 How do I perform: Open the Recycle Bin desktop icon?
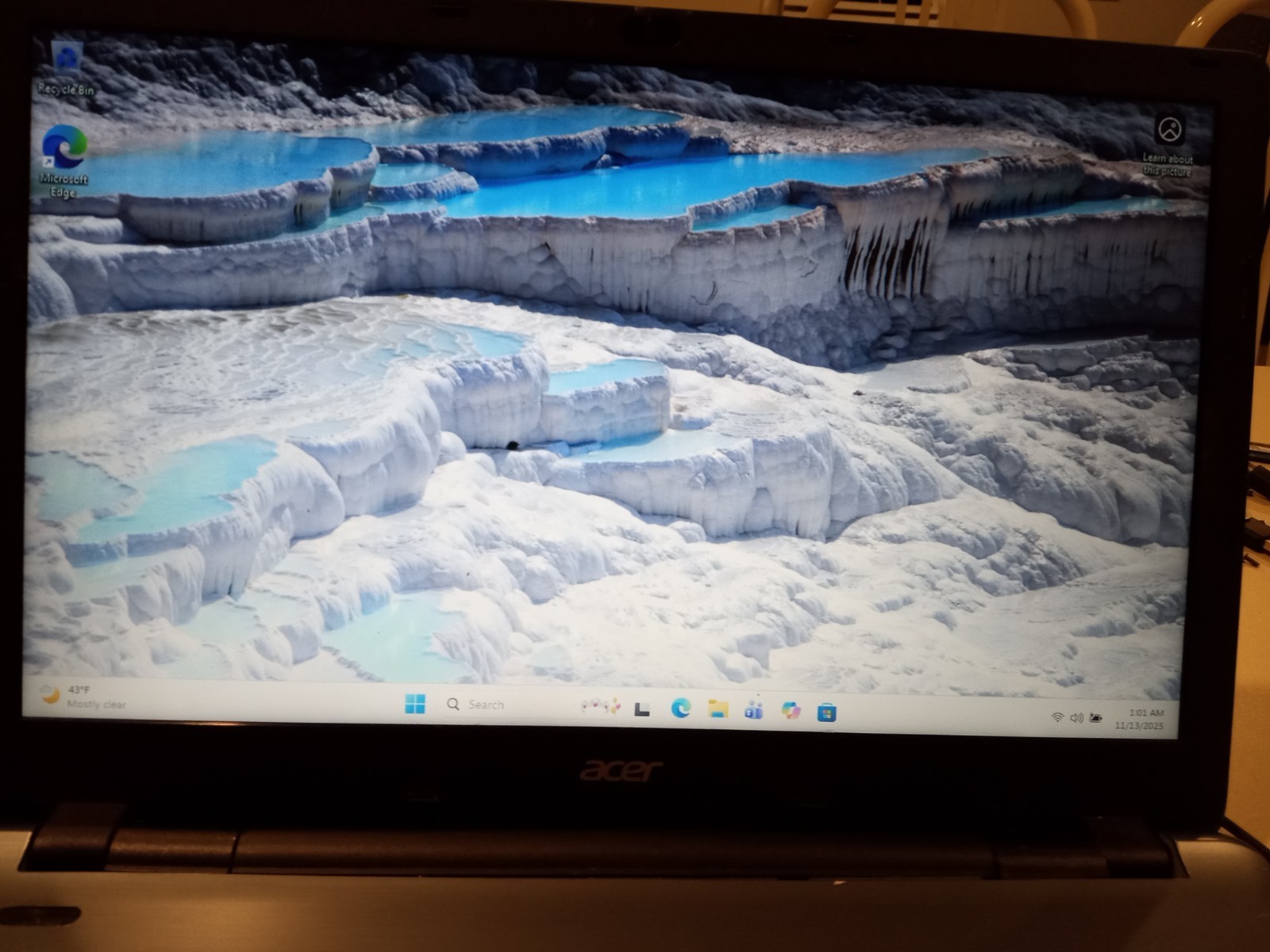tap(67, 69)
